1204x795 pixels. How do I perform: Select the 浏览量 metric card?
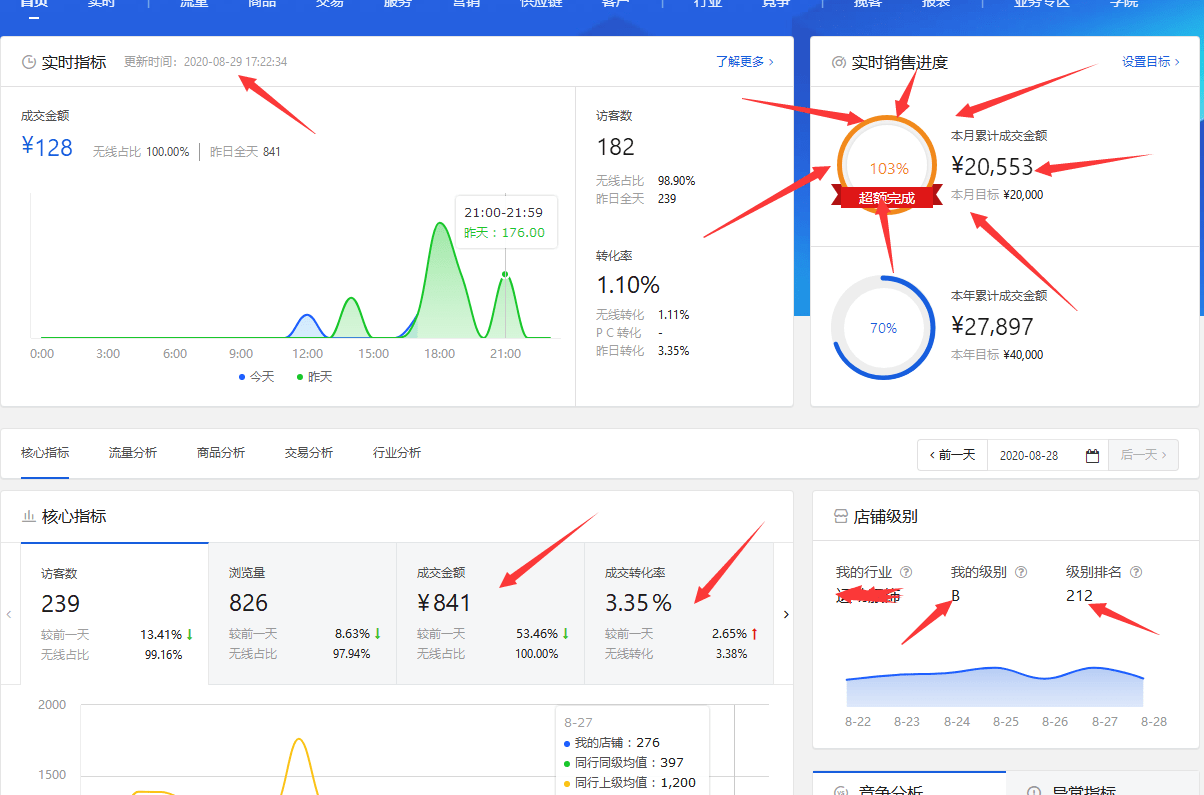tap(302, 613)
